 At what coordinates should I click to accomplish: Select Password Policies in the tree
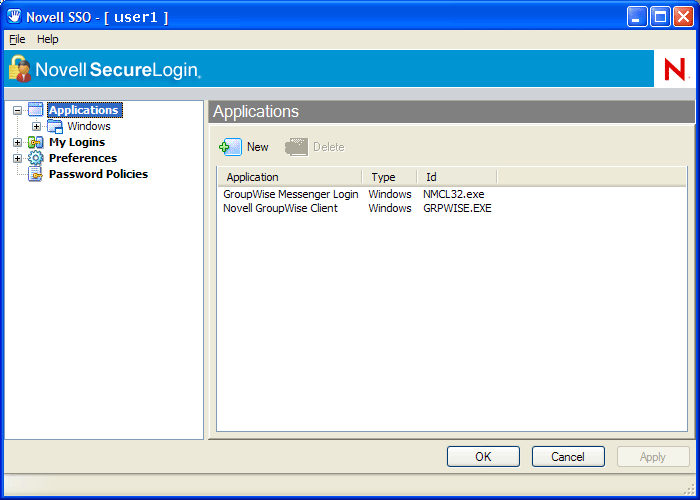98,174
